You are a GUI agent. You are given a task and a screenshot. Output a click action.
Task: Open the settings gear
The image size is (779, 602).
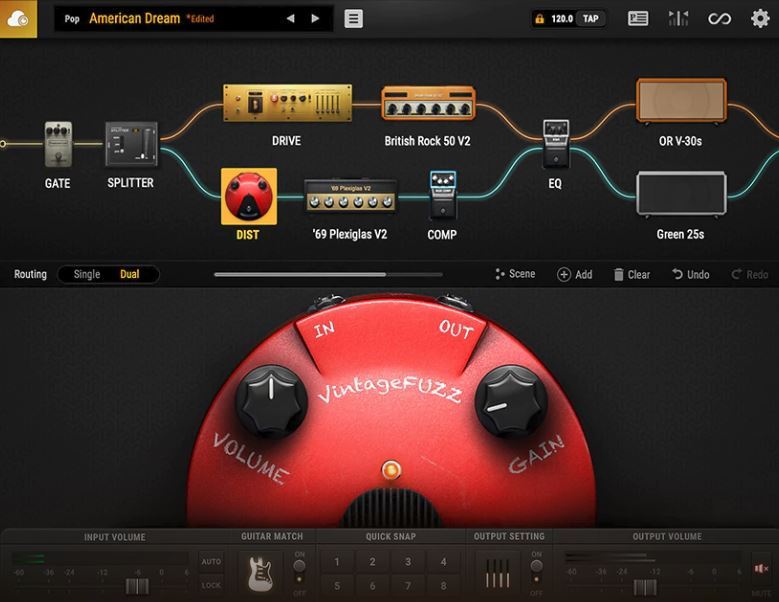pos(760,19)
